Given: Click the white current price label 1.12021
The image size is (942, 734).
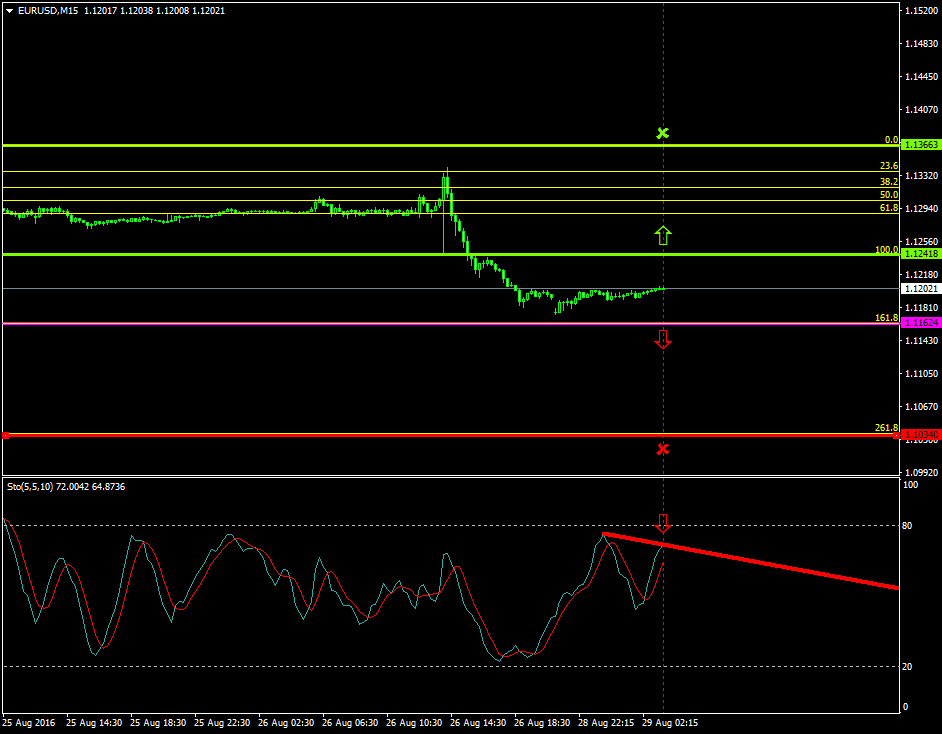Looking at the screenshot, I should [x=920, y=288].
